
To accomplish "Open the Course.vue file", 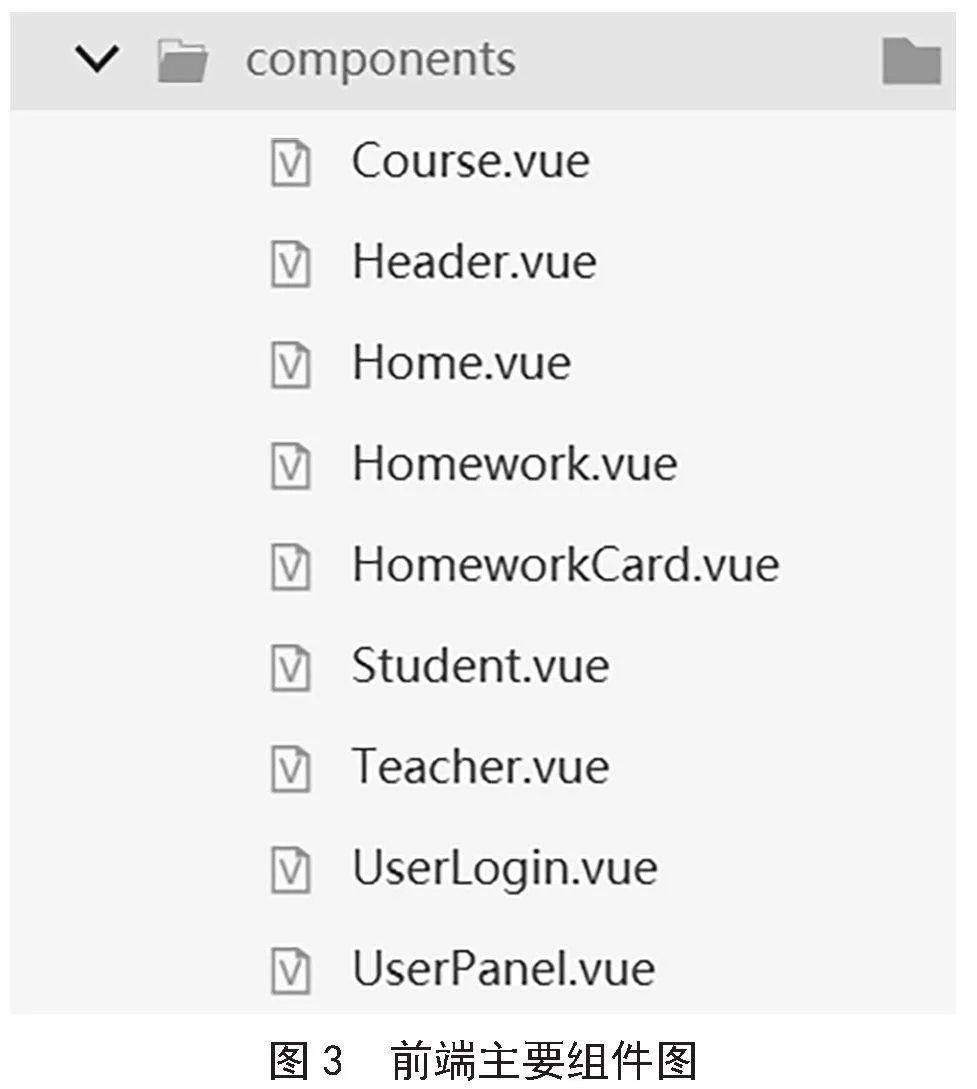I will (x=471, y=161).
